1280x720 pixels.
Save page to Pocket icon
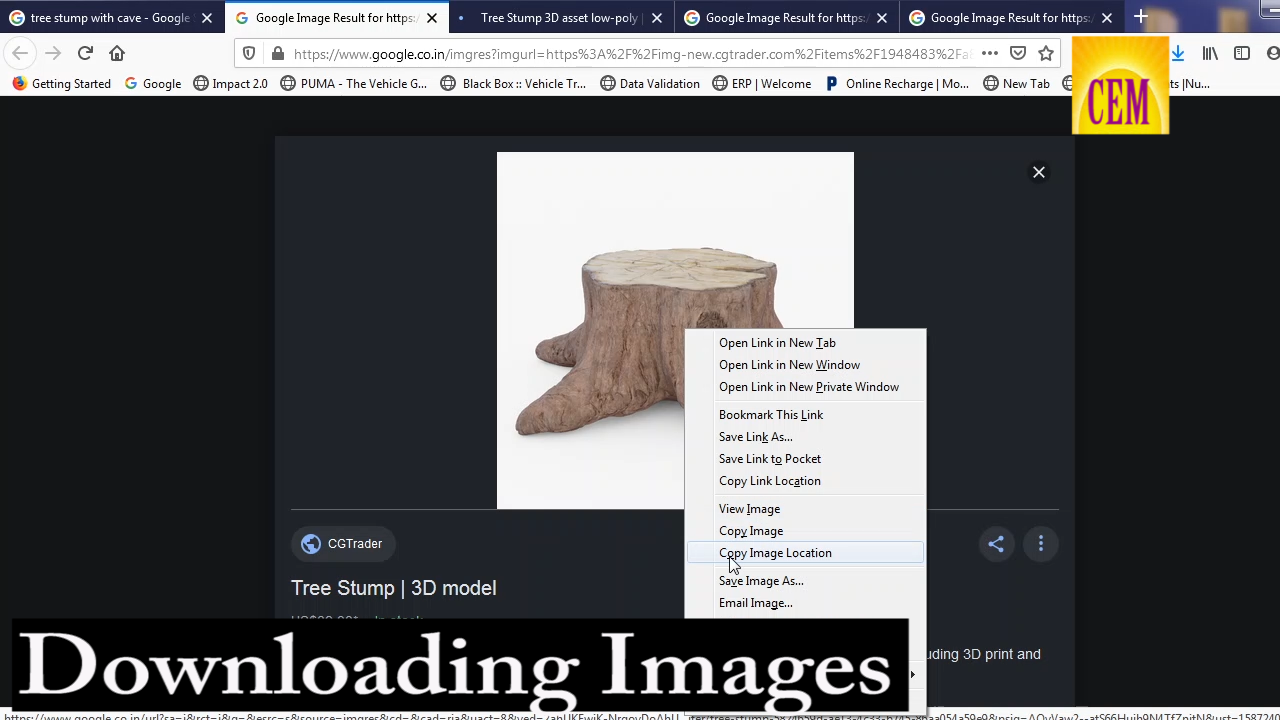(x=1018, y=53)
